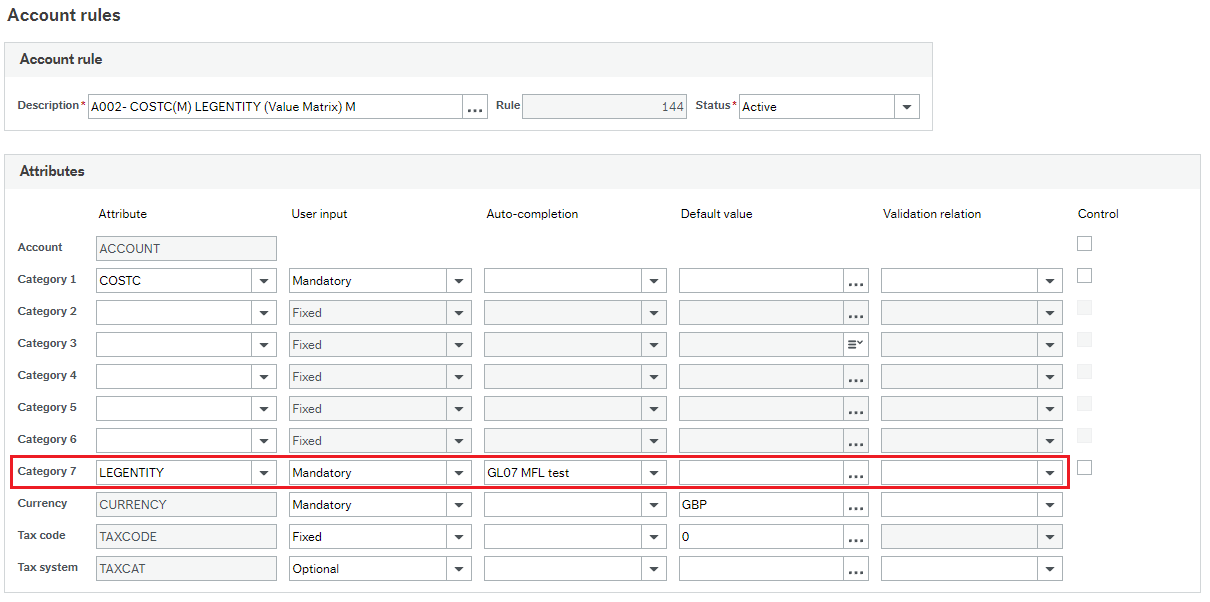Enable the Control checkbox for Category 1
The width and height of the screenshot is (1210, 602).
tap(1084, 275)
